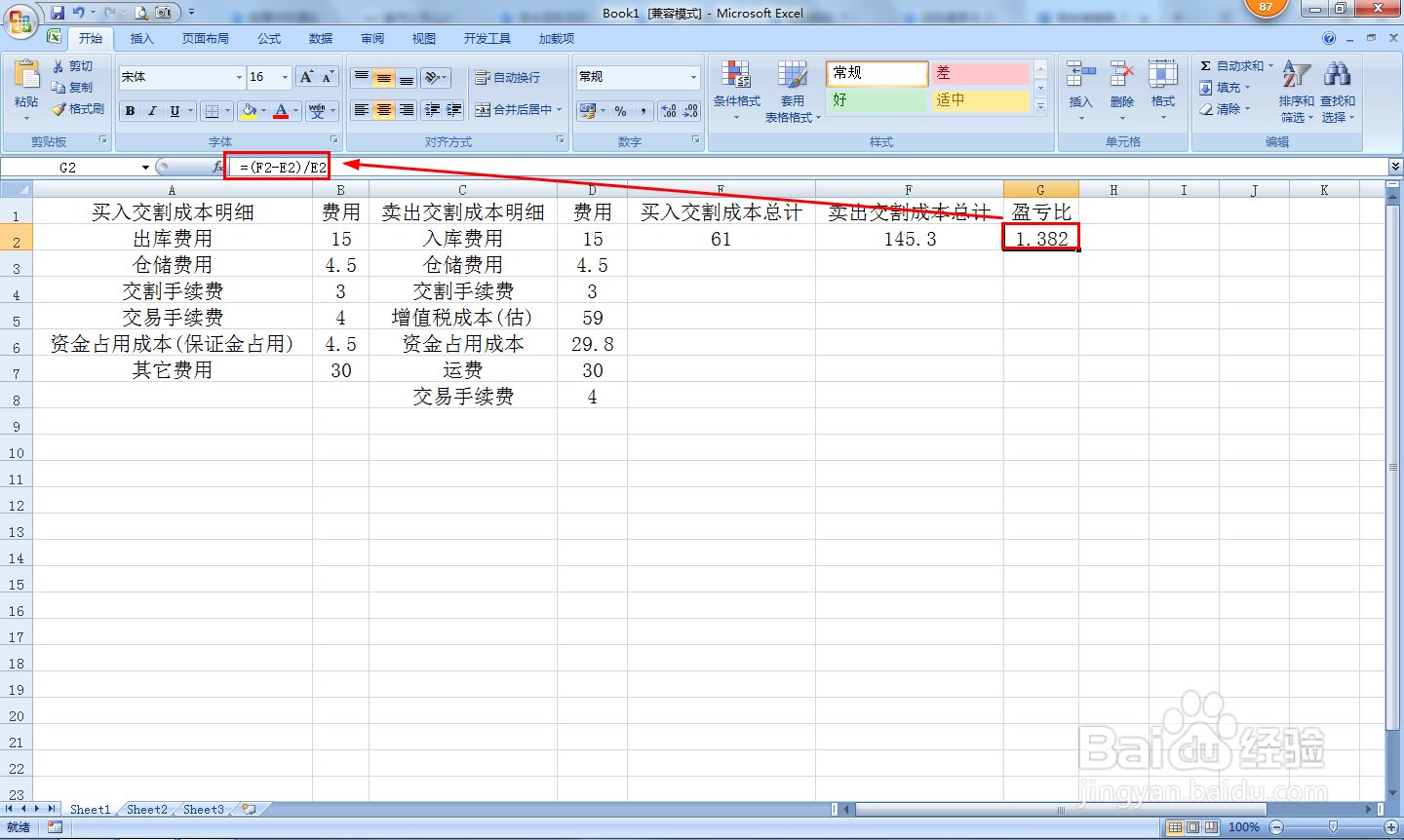1404x840 pixels.
Task: Click Insert cells (插入)
Action: point(1080,91)
